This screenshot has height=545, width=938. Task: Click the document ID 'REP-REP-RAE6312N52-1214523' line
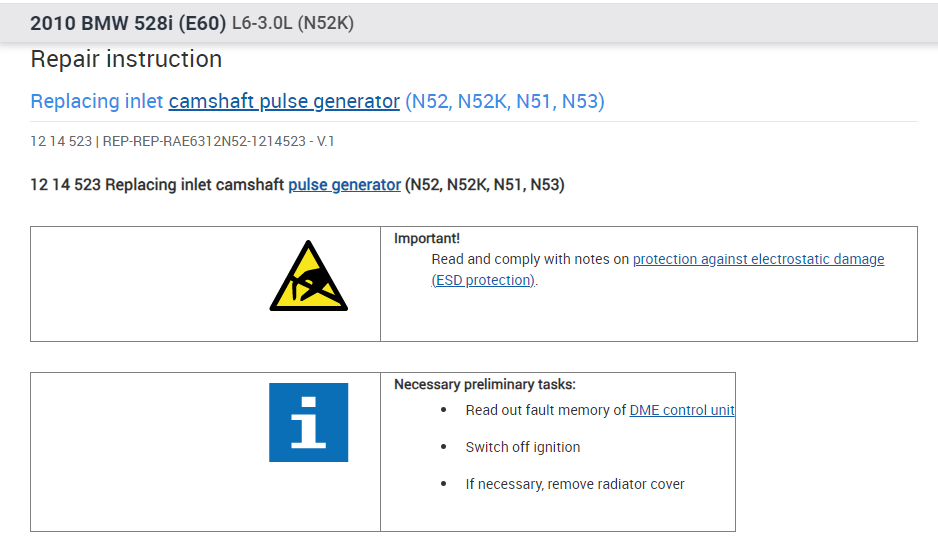182,141
